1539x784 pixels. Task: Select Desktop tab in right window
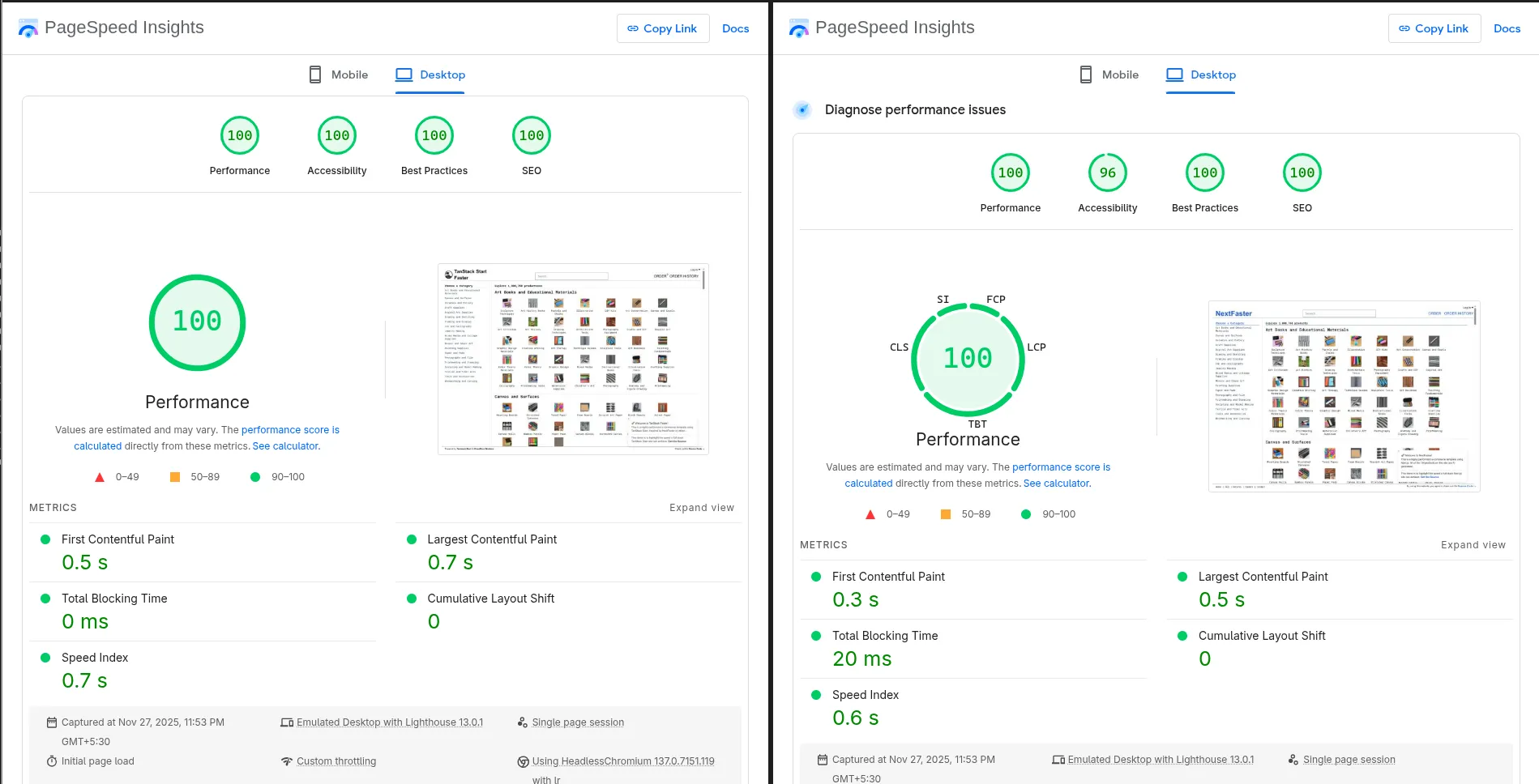click(1201, 75)
